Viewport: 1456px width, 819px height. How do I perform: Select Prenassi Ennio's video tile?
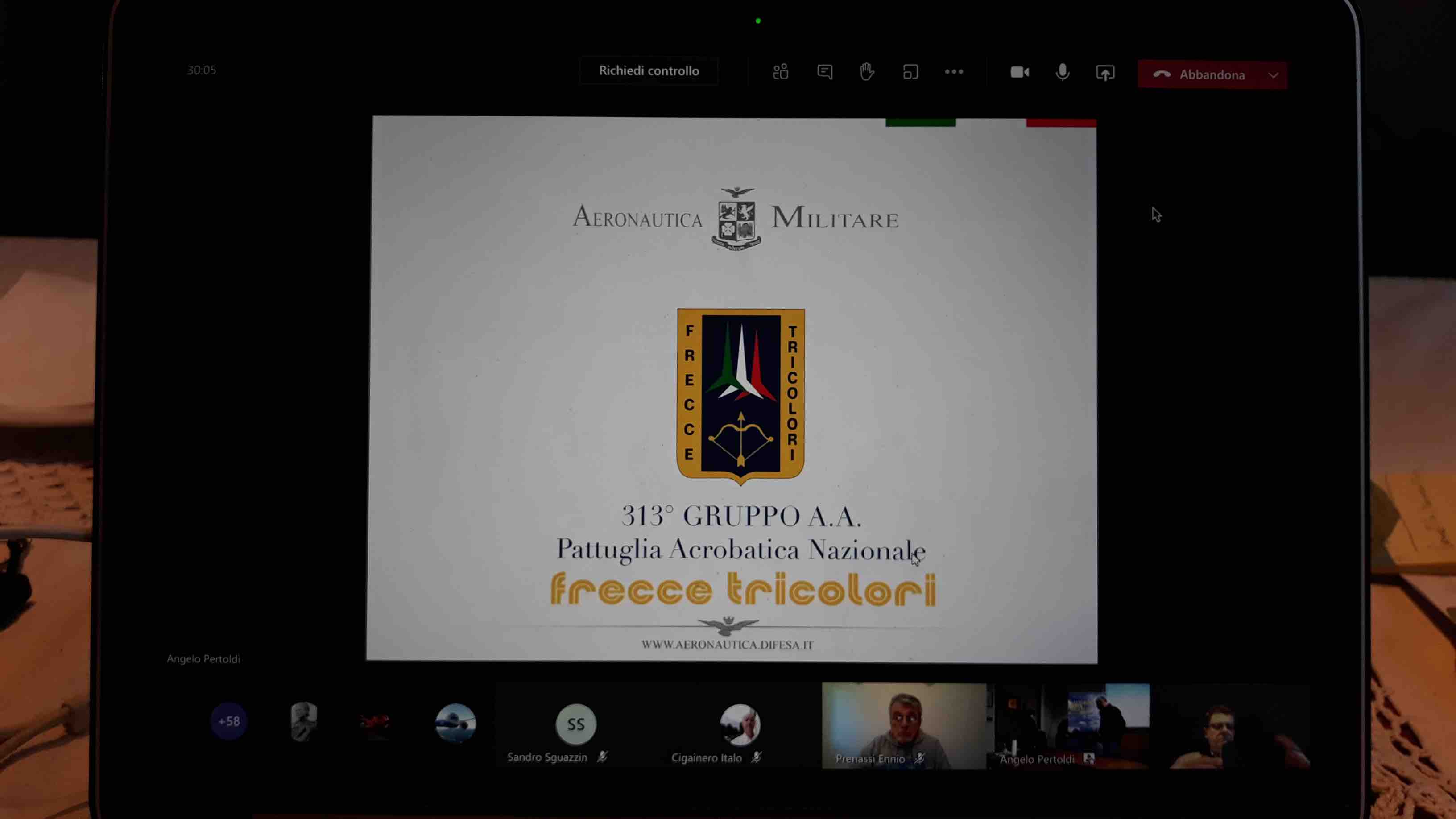point(904,726)
